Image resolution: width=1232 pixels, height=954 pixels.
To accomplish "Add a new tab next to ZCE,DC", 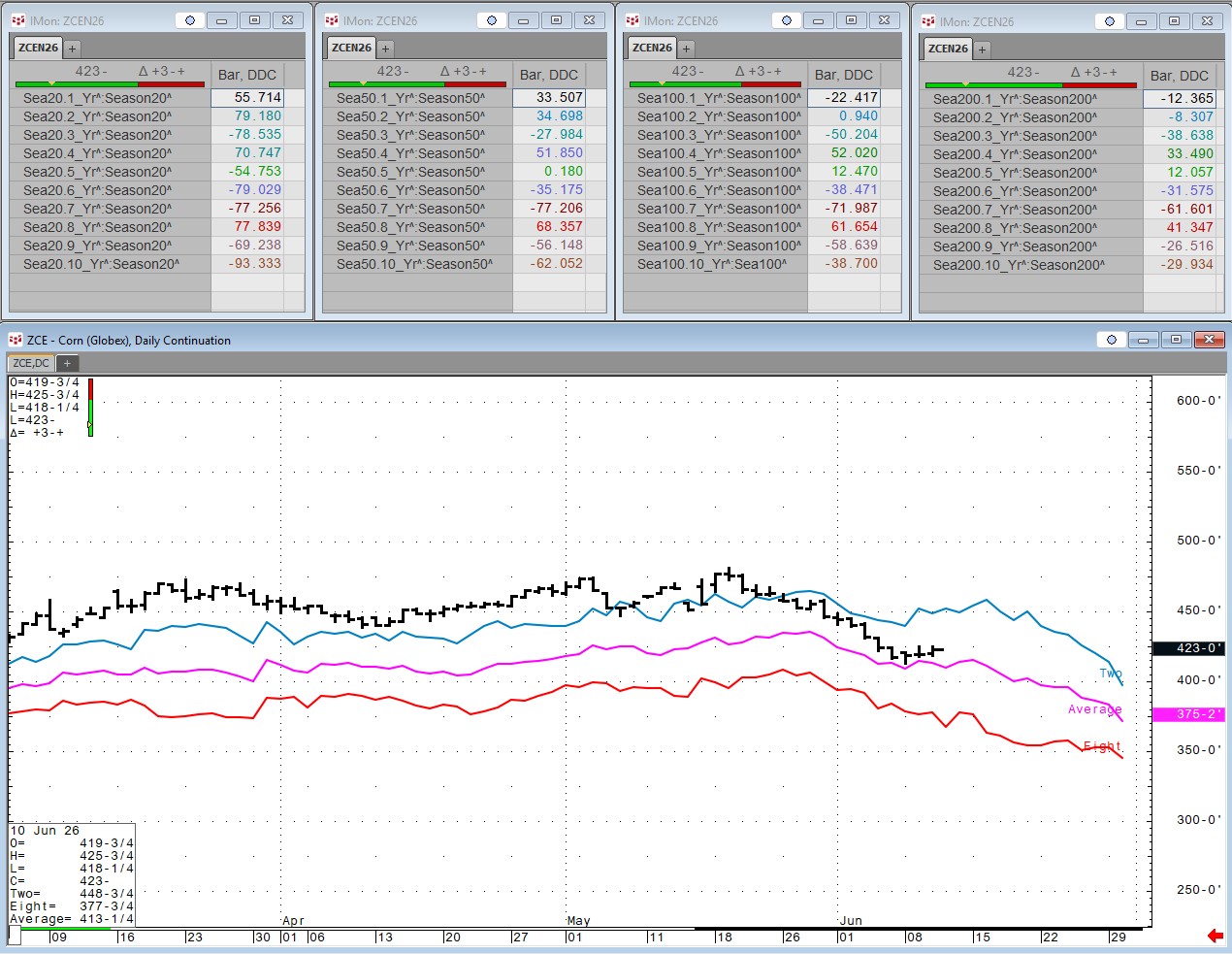I will click(68, 363).
